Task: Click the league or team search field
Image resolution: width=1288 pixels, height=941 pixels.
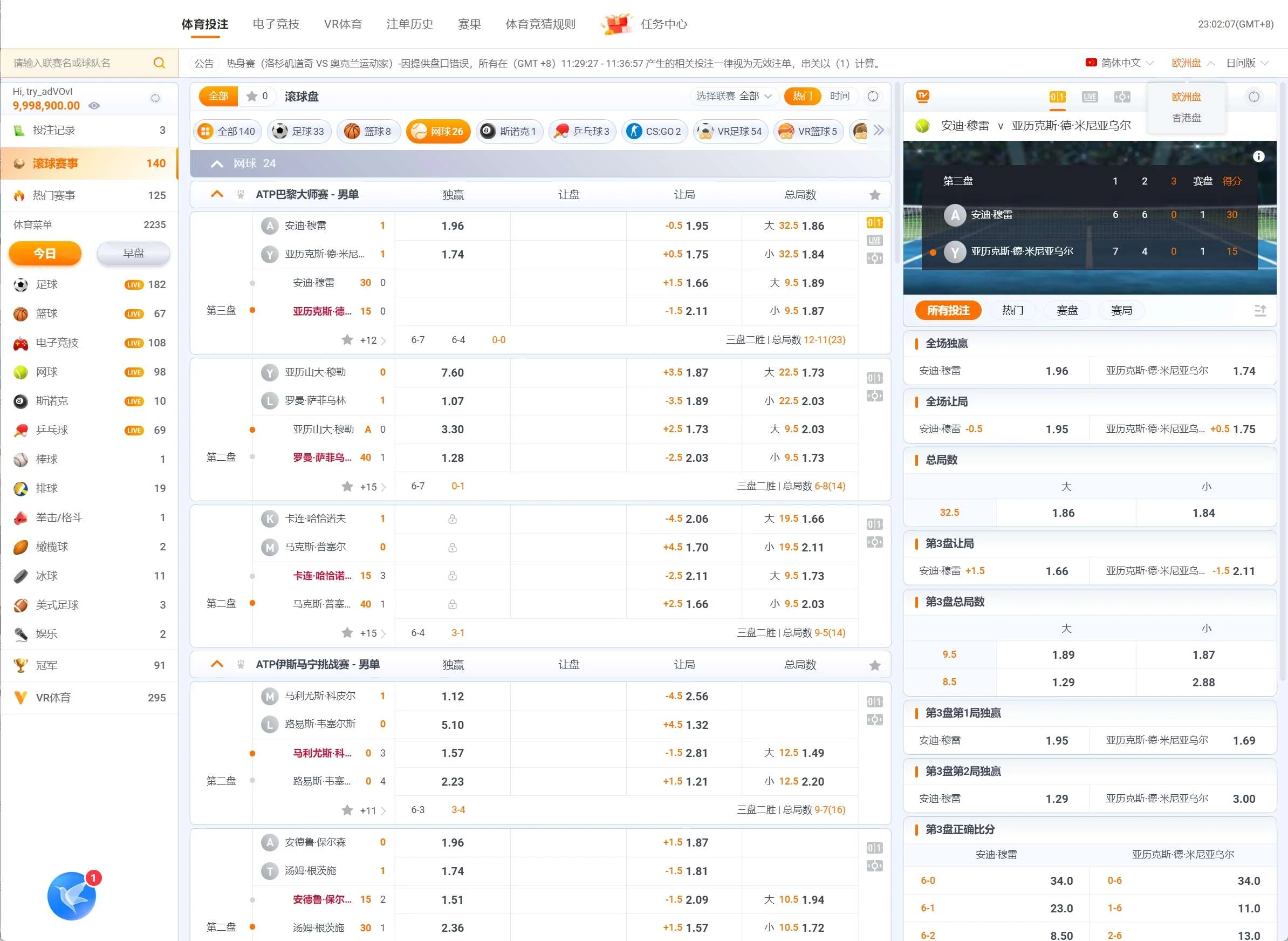Action: pyautogui.click(x=80, y=63)
